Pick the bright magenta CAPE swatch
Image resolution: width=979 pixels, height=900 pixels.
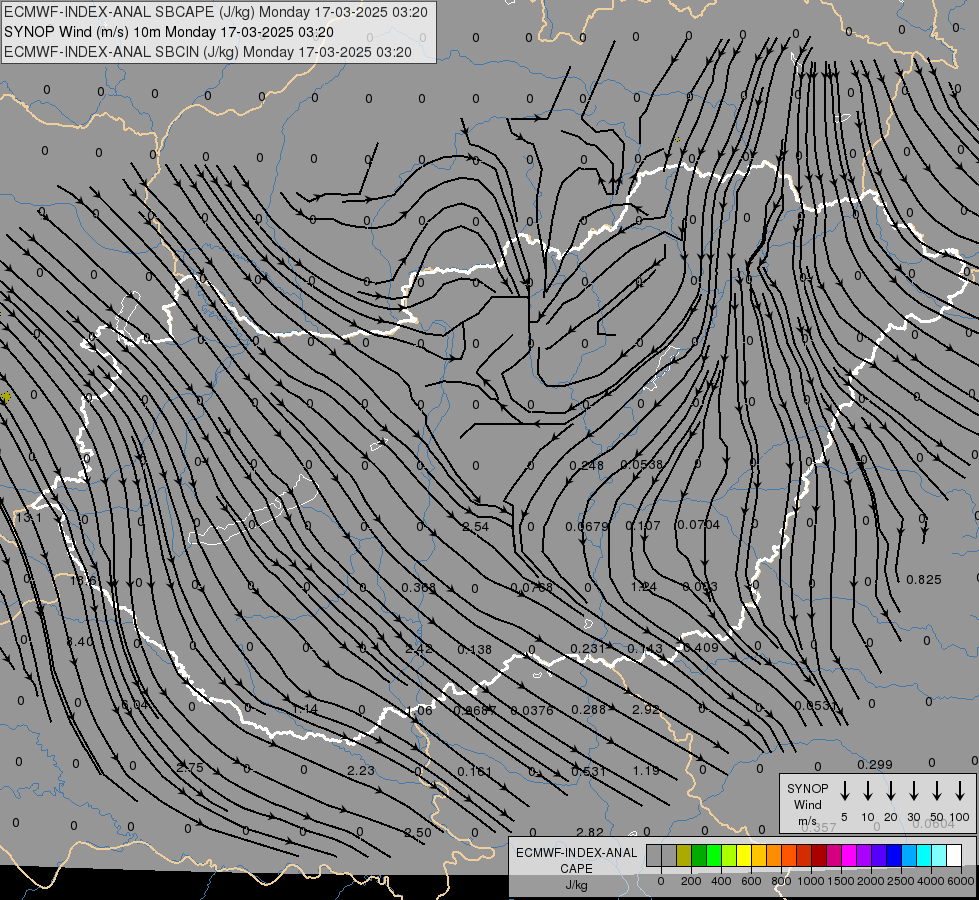point(849,855)
